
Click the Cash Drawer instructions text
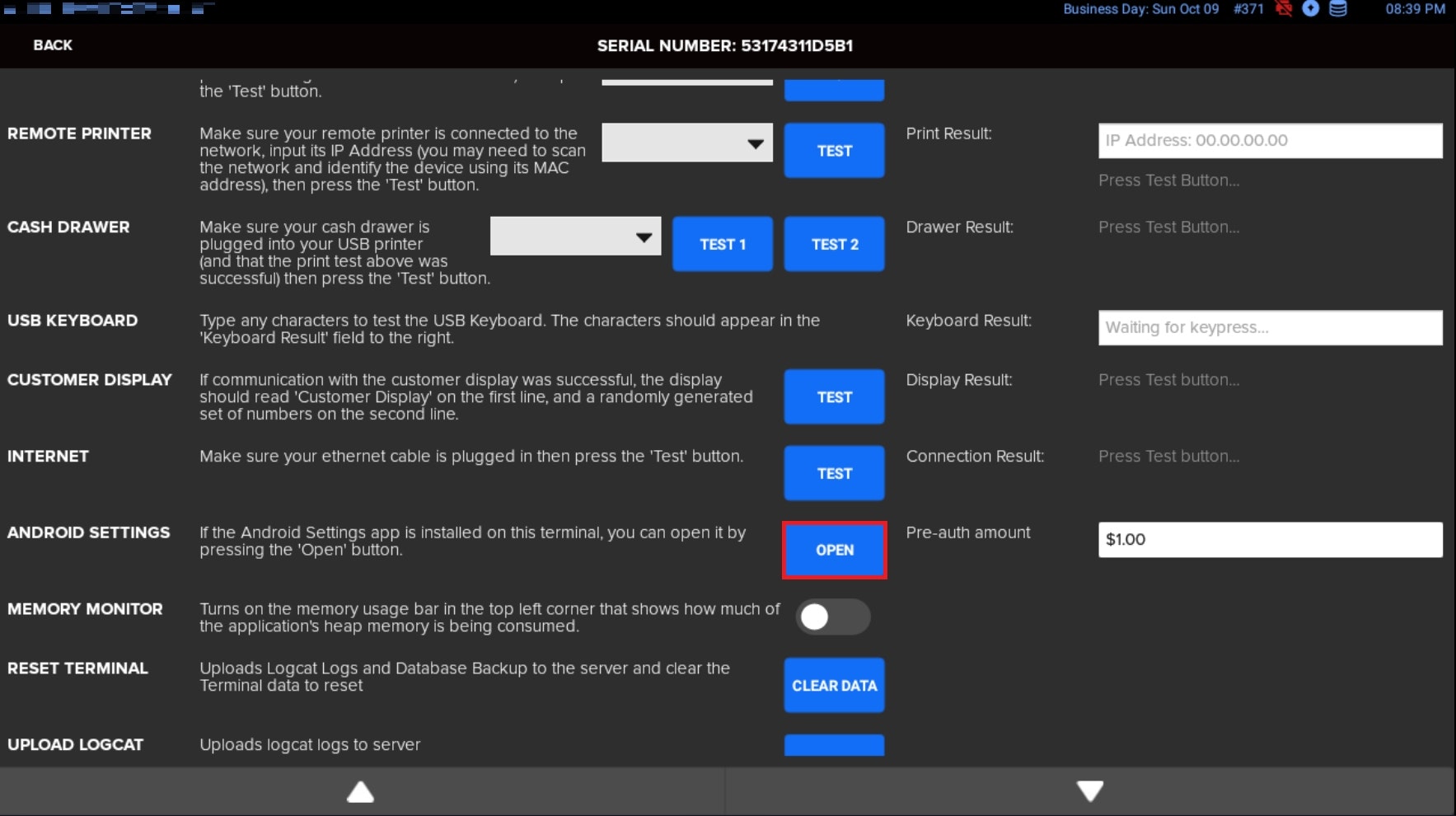[x=344, y=253]
